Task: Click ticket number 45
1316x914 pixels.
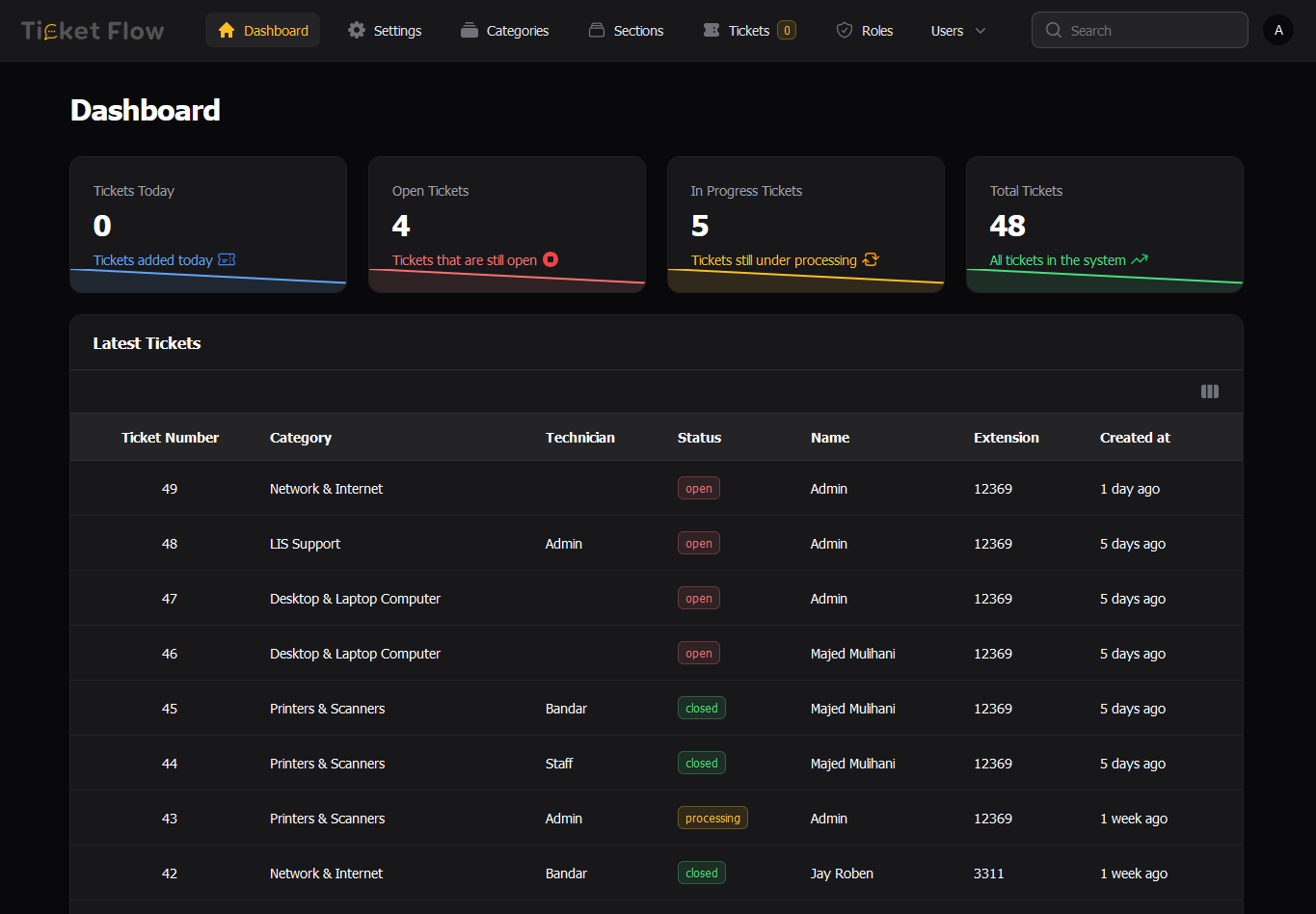Action: coord(170,709)
